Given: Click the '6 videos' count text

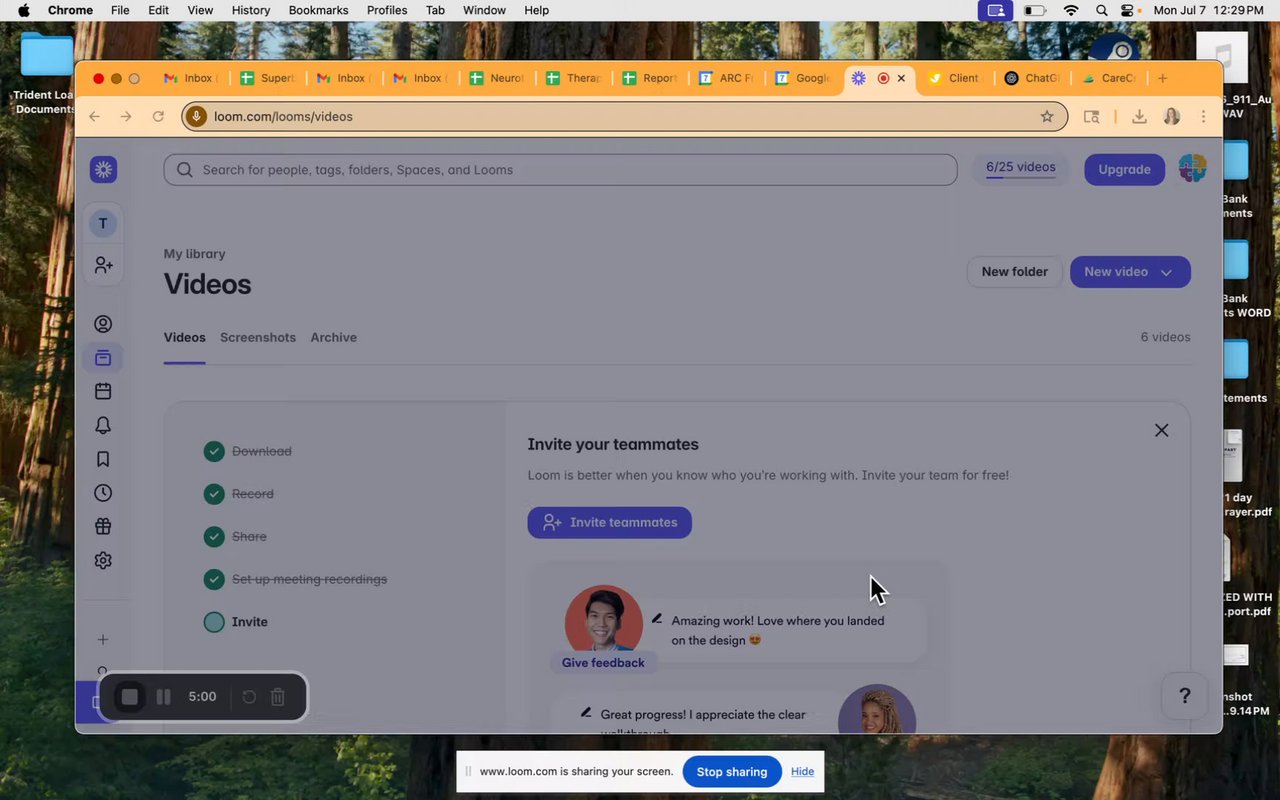Looking at the screenshot, I should 1165,337.
